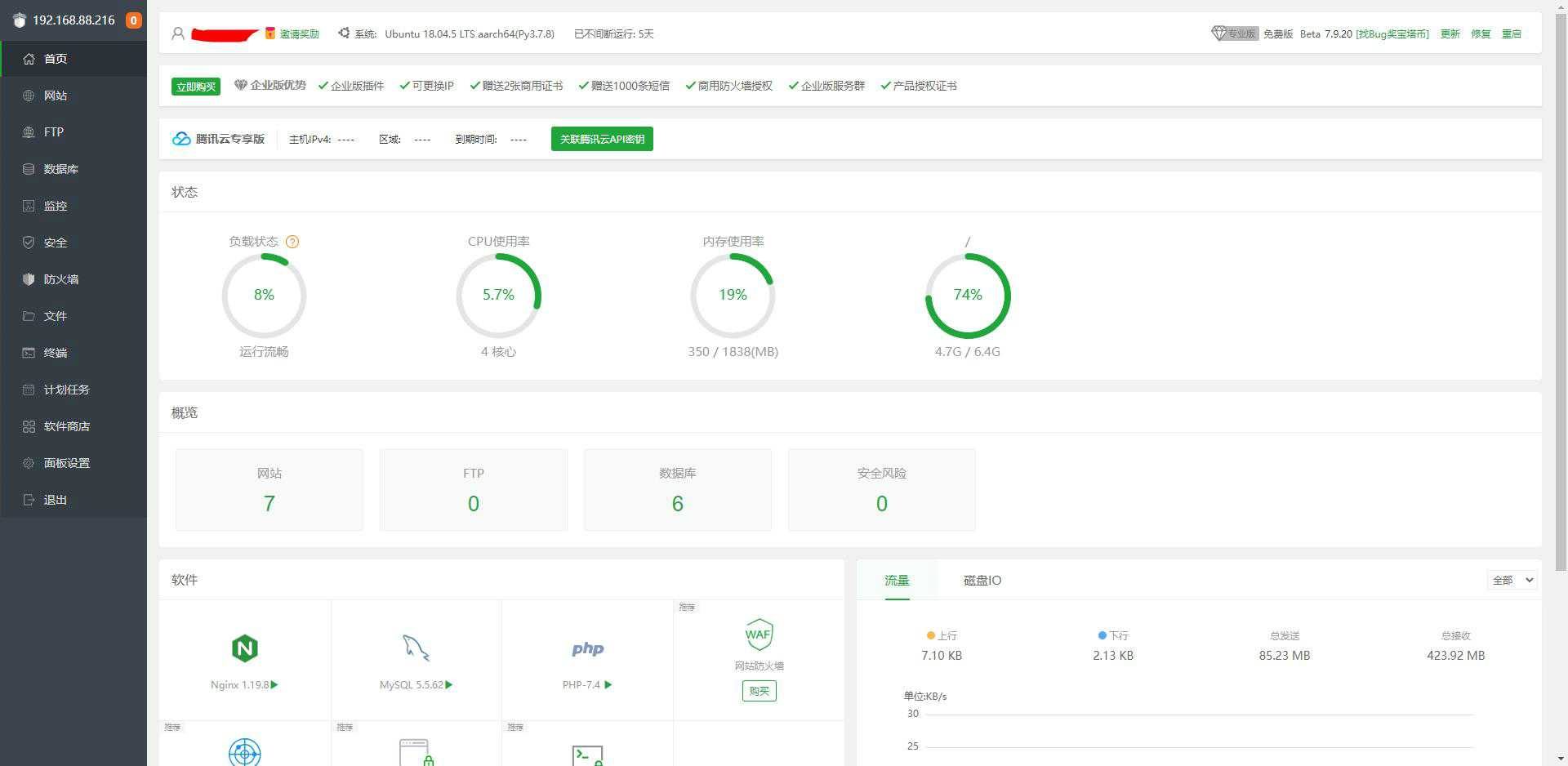Click the MySQL 5.5.62 play arrow

click(x=449, y=684)
